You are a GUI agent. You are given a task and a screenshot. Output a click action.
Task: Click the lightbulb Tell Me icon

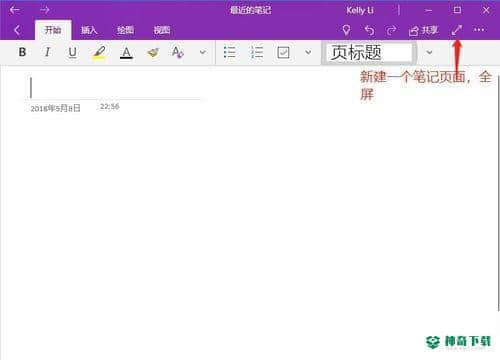(x=346, y=30)
